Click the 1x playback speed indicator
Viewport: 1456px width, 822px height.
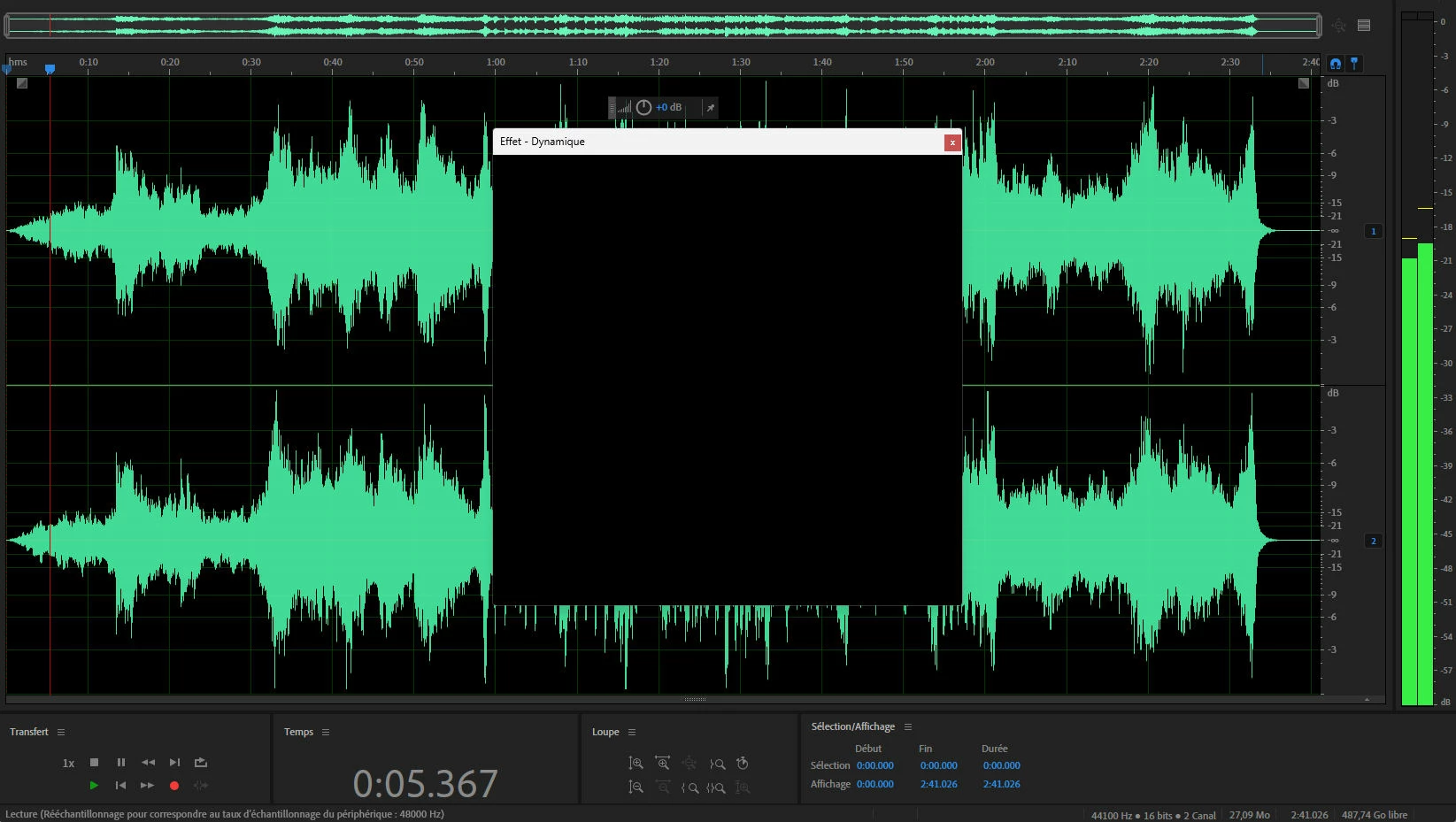point(68,763)
